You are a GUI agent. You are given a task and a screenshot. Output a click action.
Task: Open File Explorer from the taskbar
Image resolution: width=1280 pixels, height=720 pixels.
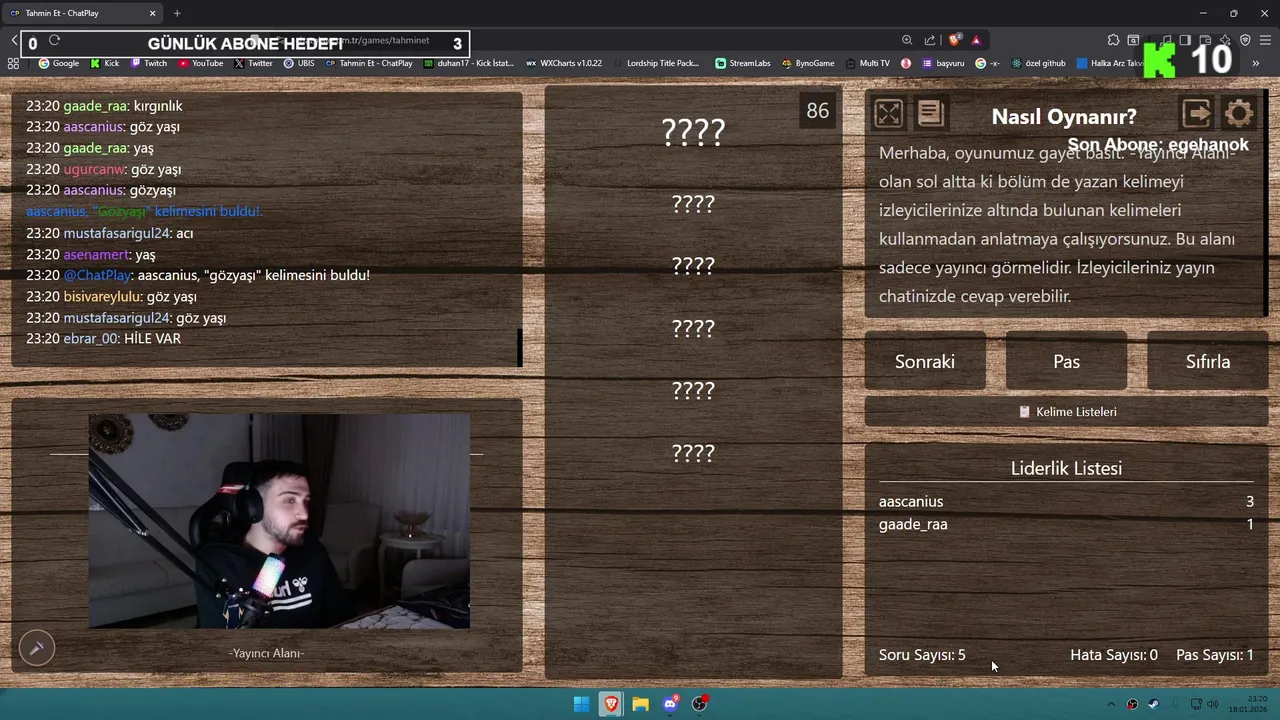(640, 704)
